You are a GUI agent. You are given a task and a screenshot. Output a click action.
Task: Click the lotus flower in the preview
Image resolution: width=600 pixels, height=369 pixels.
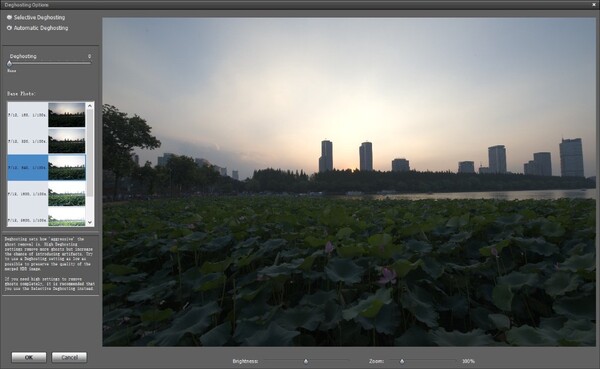[x=387, y=276]
